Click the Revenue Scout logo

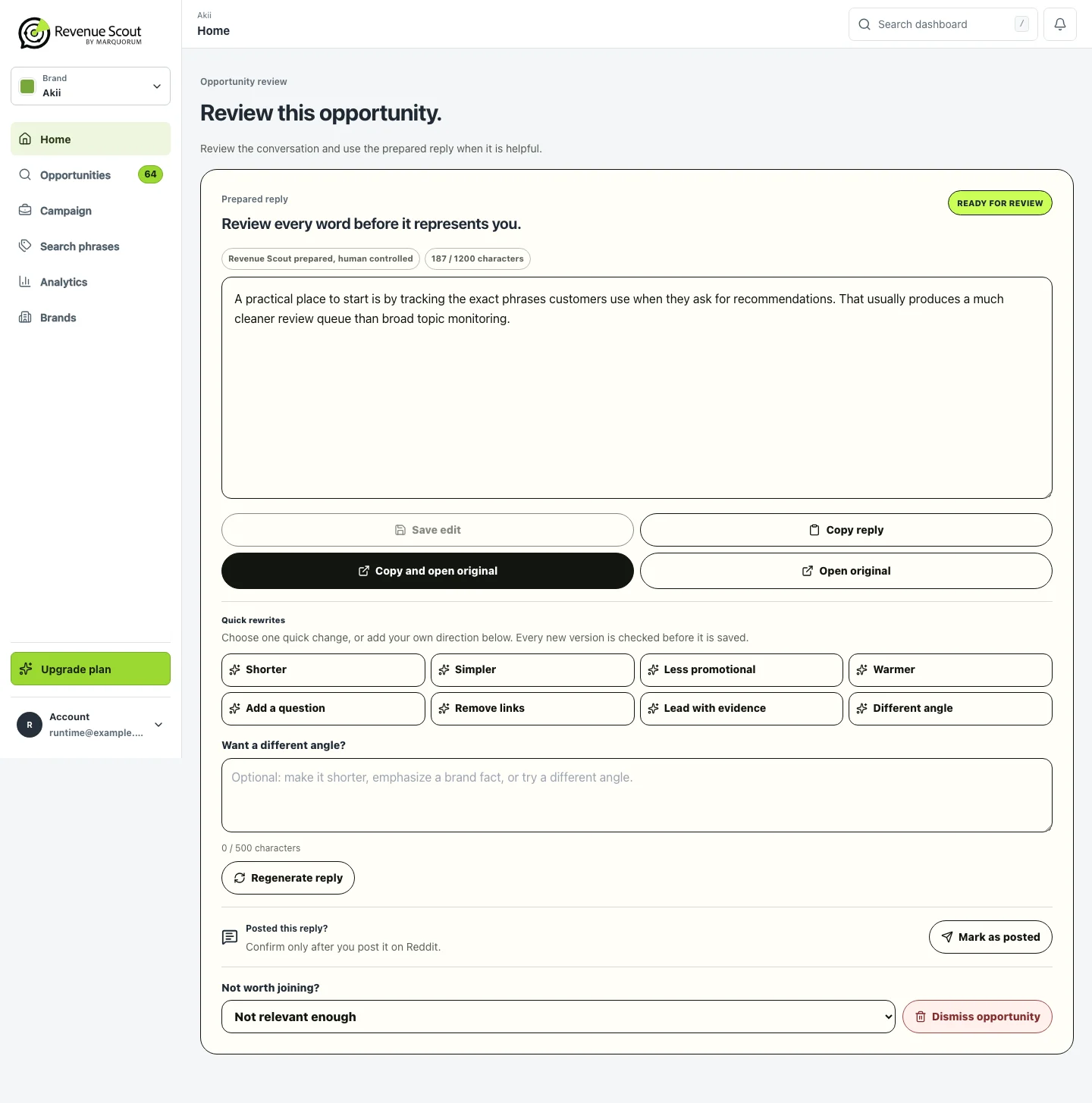click(80, 33)
